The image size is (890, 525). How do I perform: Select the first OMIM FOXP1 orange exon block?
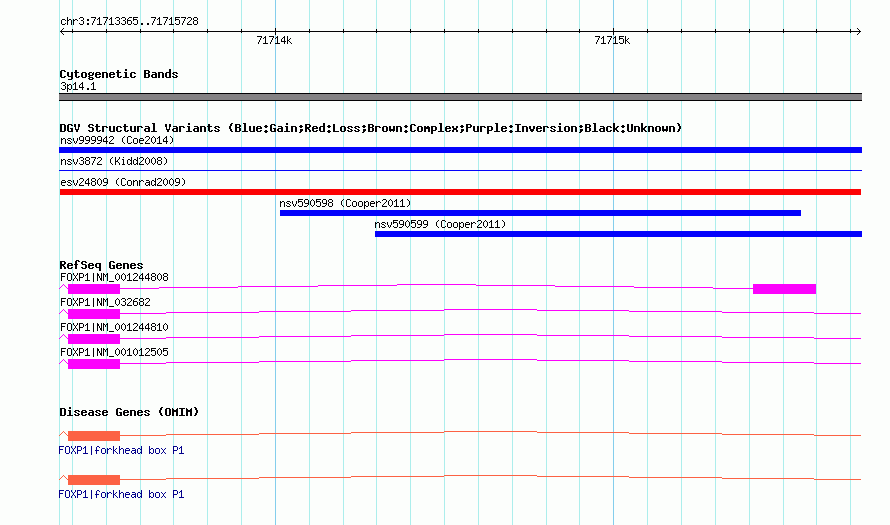94,436
